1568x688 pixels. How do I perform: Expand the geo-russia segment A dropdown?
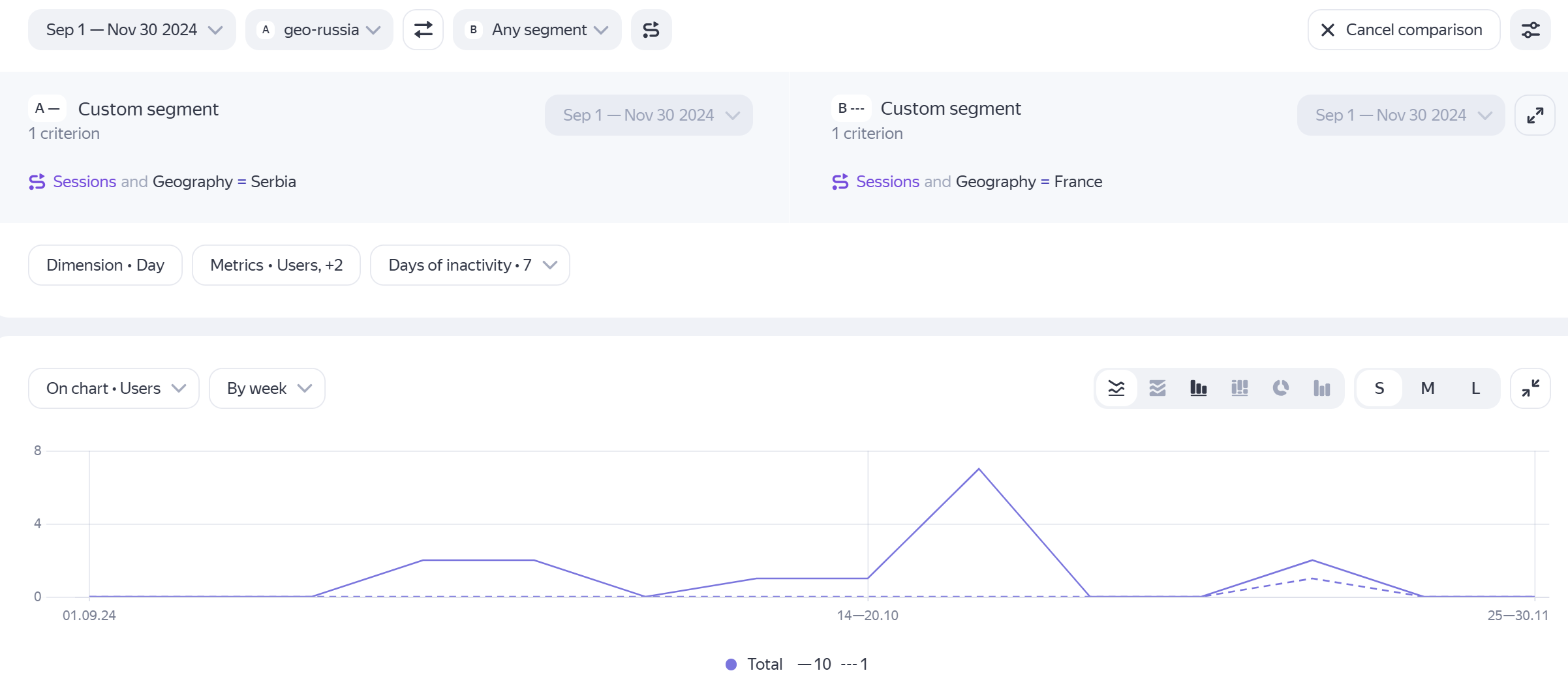pos(319,30)
